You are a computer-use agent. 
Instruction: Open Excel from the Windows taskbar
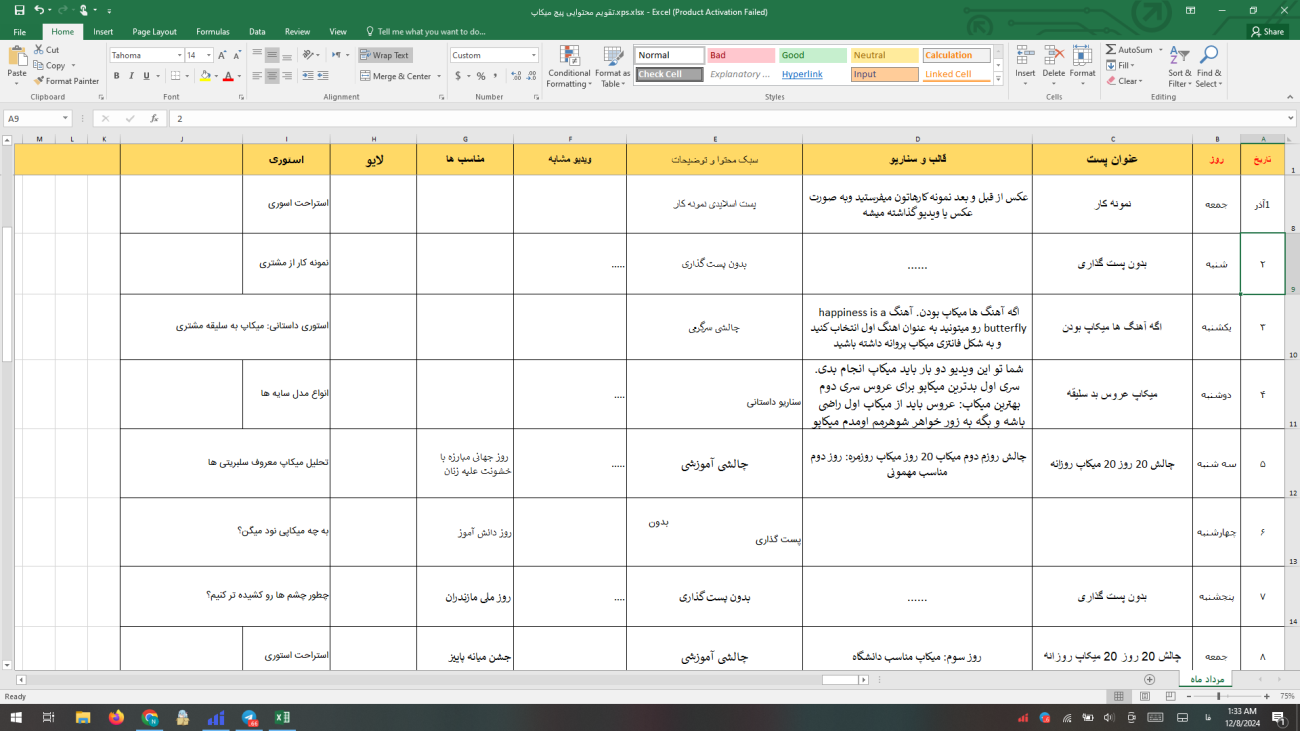pos(282,717)
